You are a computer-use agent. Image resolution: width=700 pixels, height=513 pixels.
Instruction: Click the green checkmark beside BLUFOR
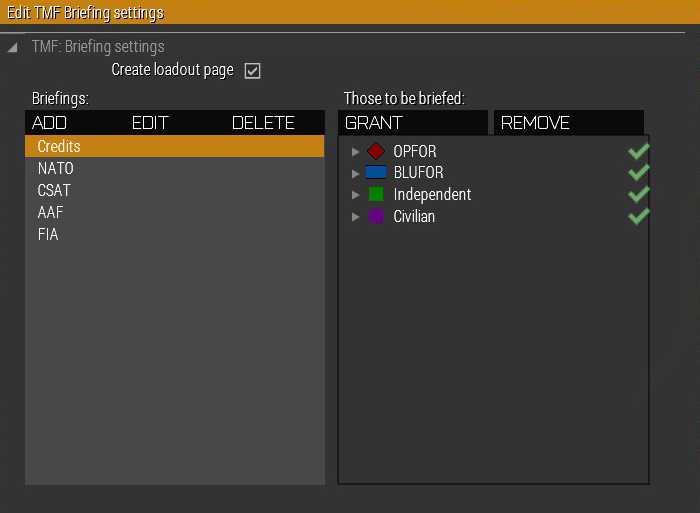638,172
